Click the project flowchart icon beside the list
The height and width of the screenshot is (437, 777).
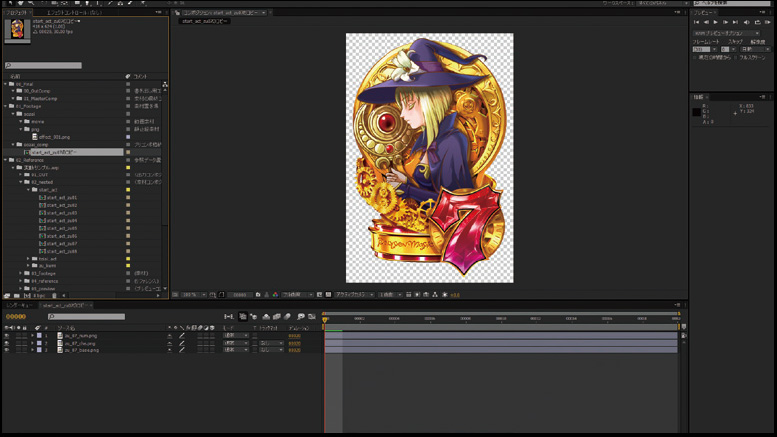tap(165, 84)
